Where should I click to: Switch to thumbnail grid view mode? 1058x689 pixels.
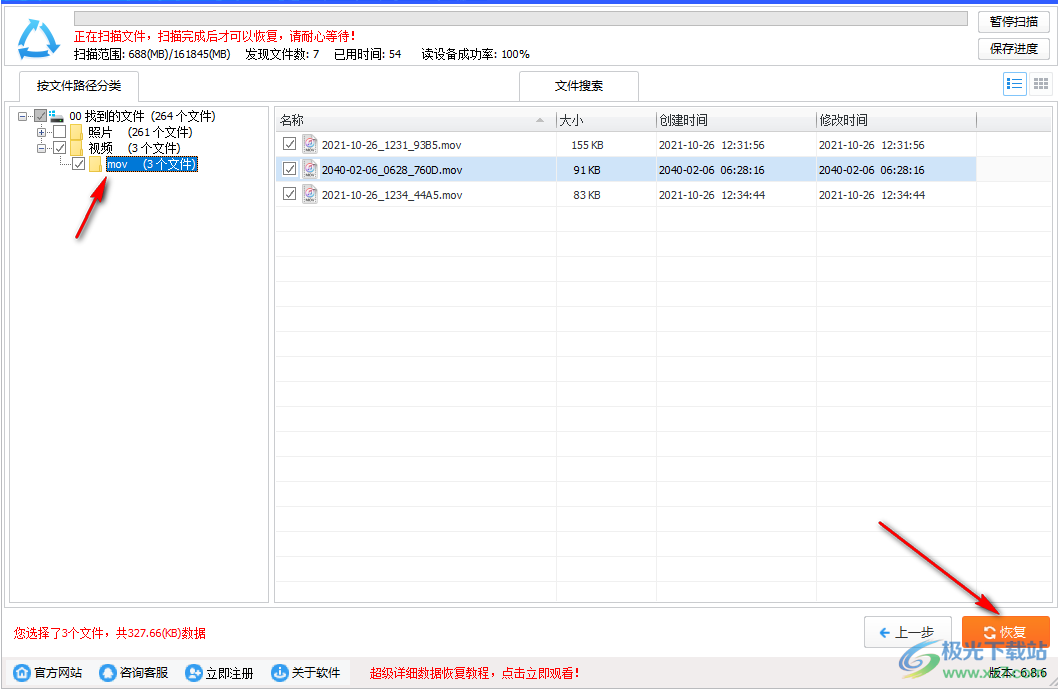point(1040,84)
